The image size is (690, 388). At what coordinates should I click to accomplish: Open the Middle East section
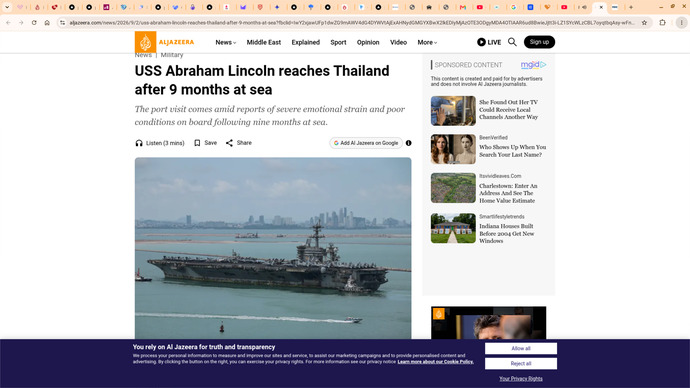pos(264,42)
